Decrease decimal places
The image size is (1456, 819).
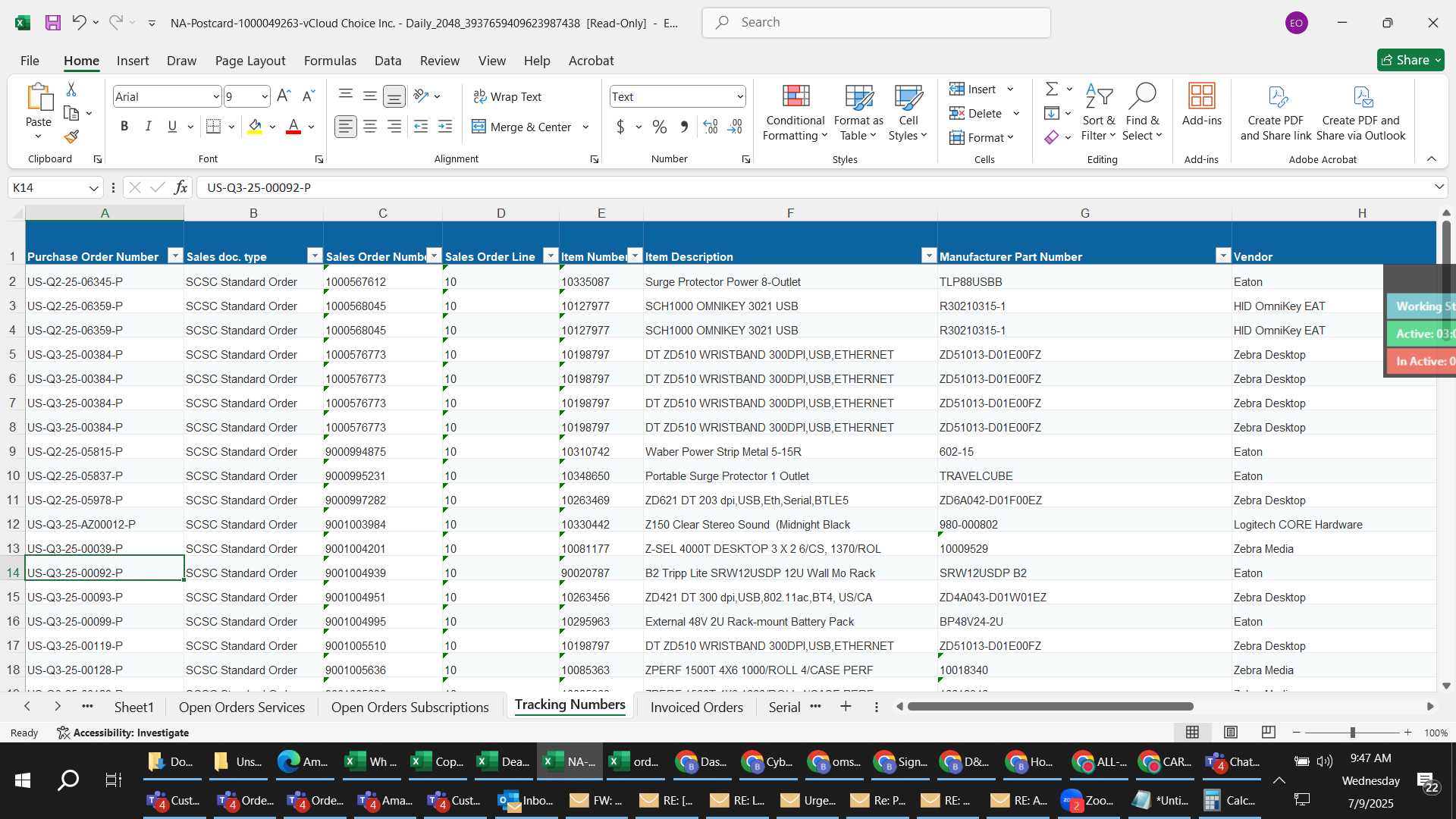735,127
